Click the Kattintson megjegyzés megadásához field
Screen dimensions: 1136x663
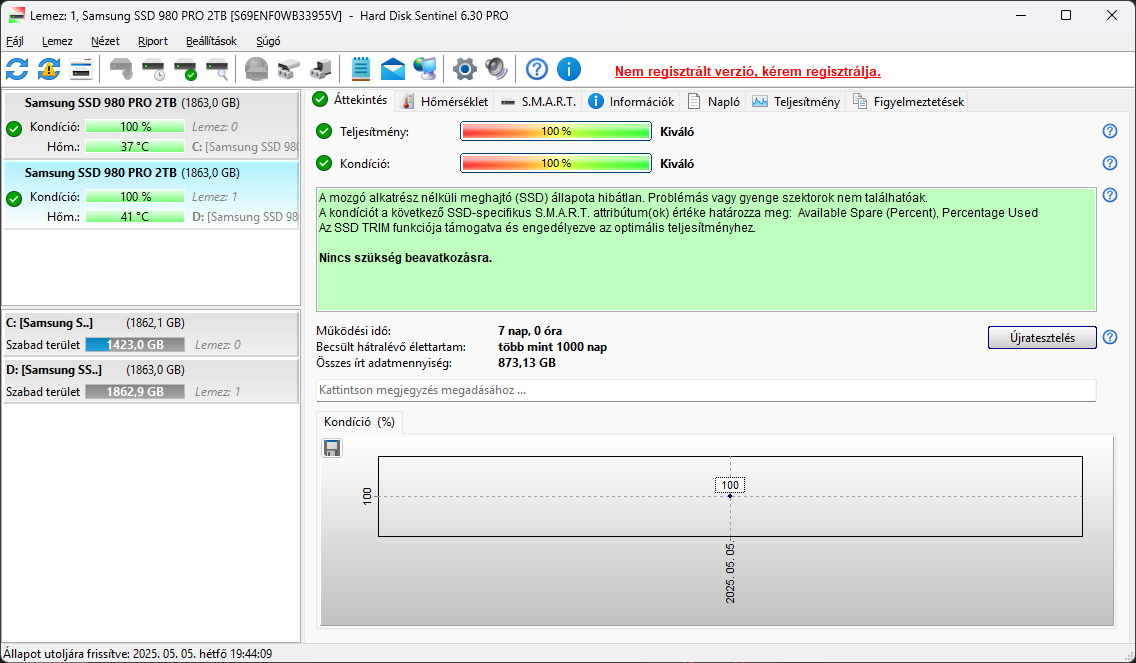[x=706, y=390]
